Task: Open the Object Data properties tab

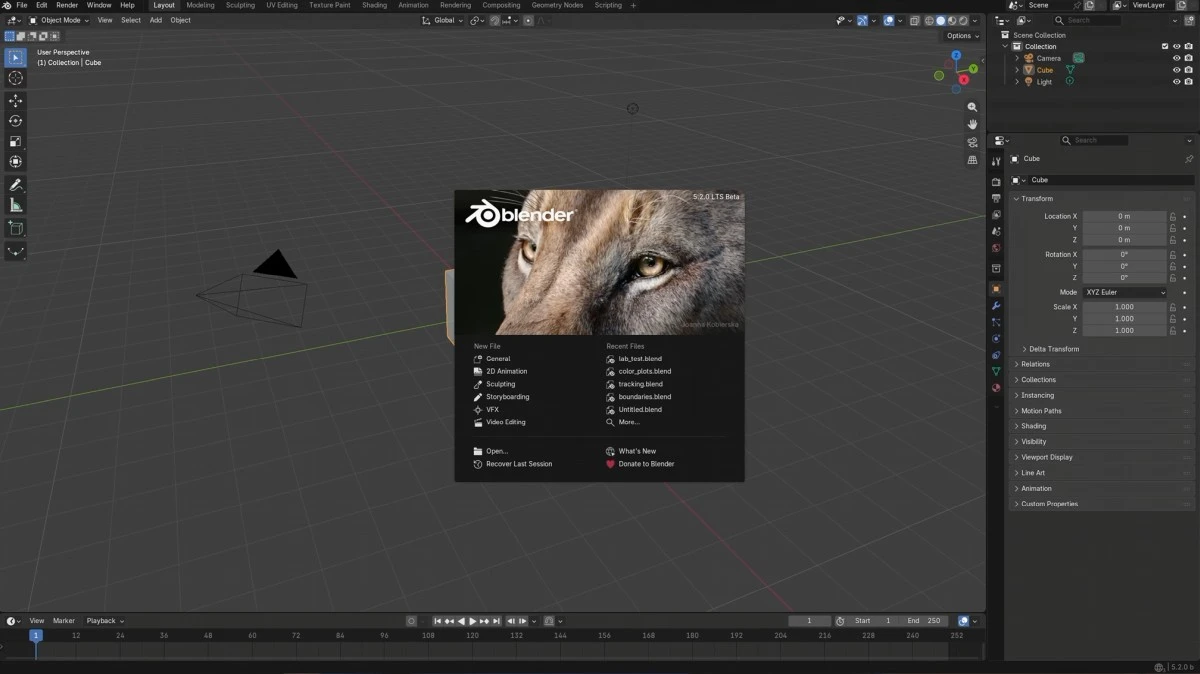Action: coord(996,371)
